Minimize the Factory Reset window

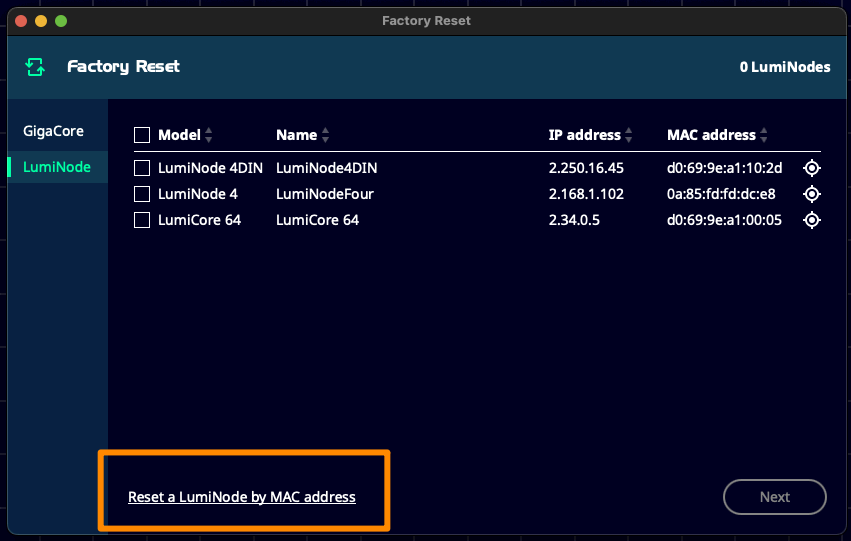[x=41, y=21]
